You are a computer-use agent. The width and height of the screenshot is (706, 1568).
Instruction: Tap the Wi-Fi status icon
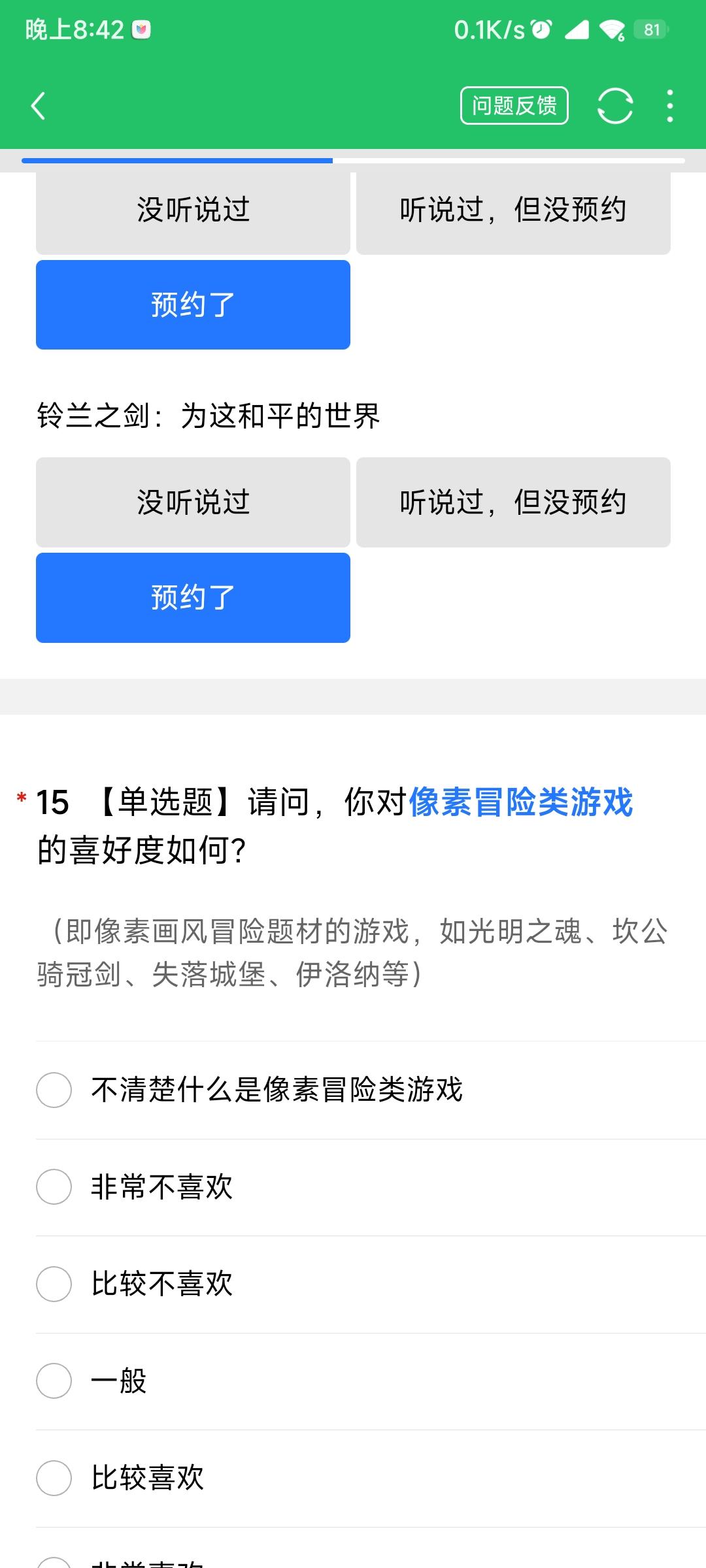613,30
